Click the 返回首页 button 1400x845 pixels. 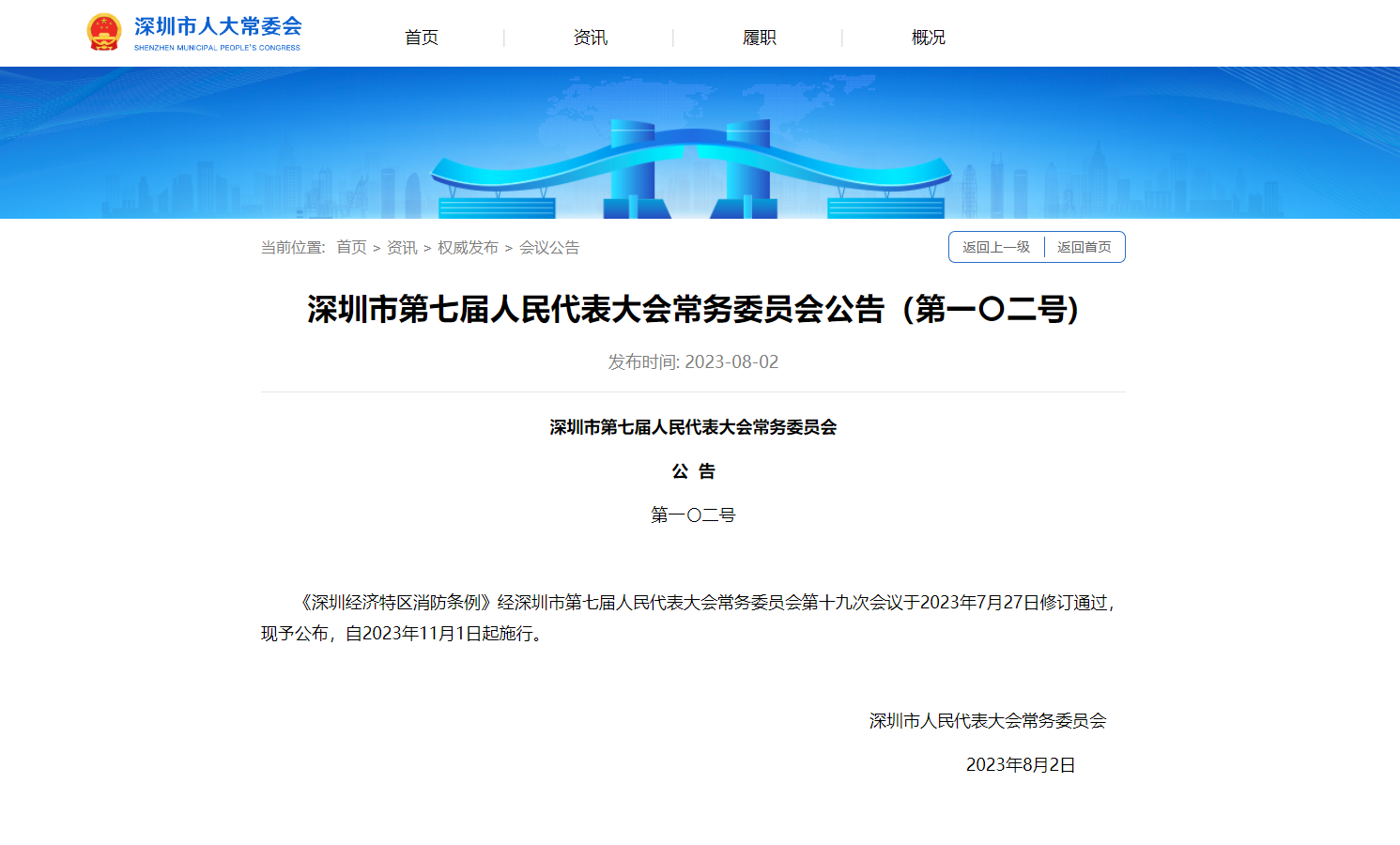click(1085, 247)
